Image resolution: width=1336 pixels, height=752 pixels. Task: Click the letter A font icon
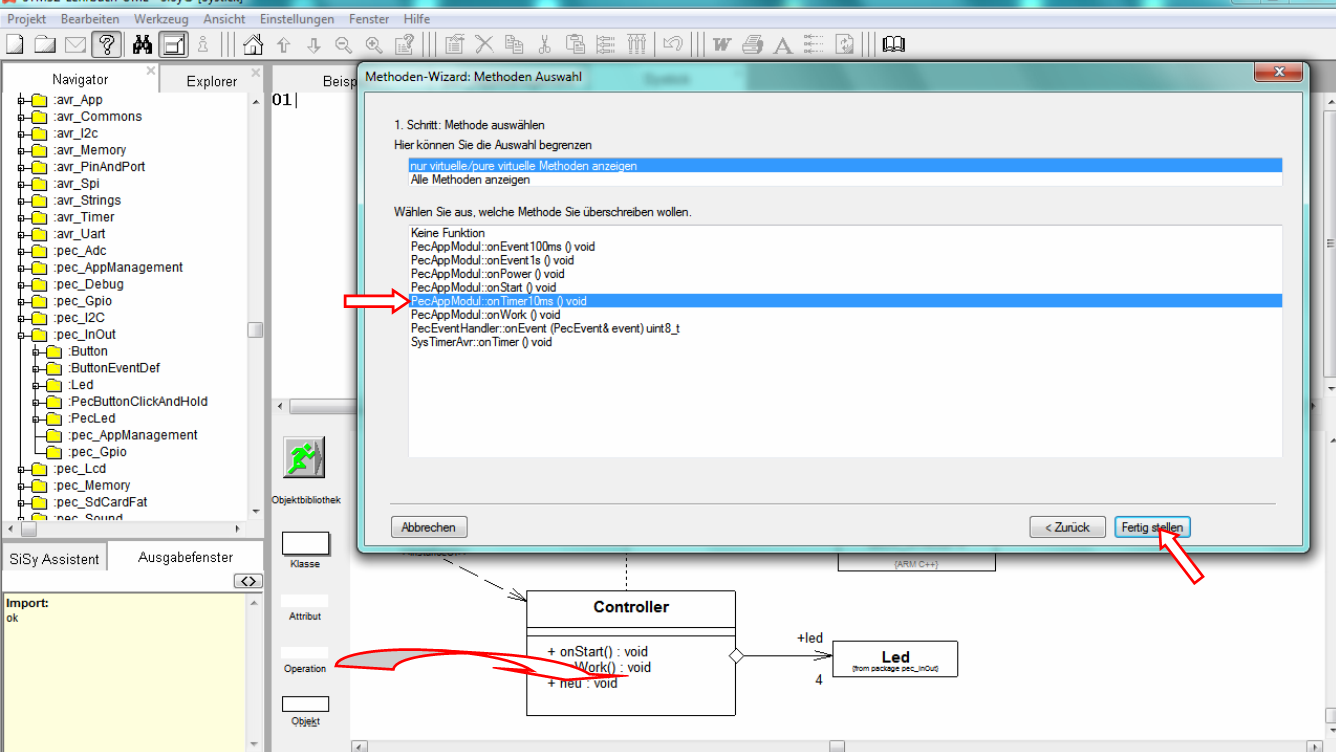click(783, 45)
